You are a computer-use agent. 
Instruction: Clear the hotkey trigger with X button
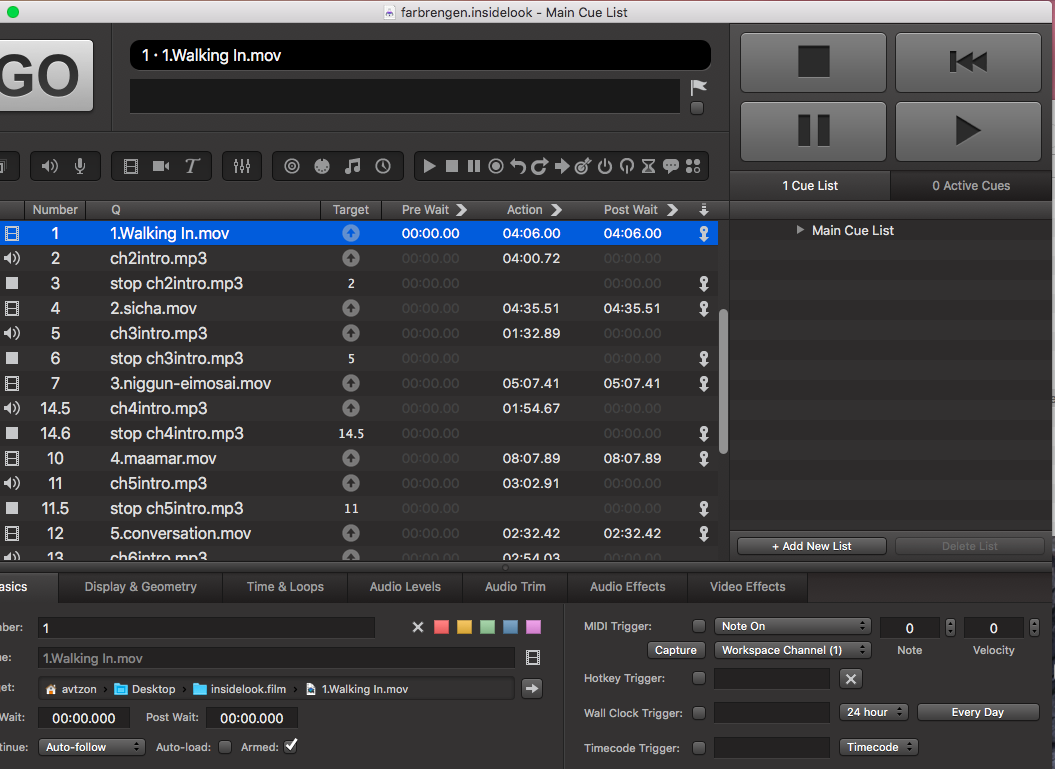[x=850, y=679]
